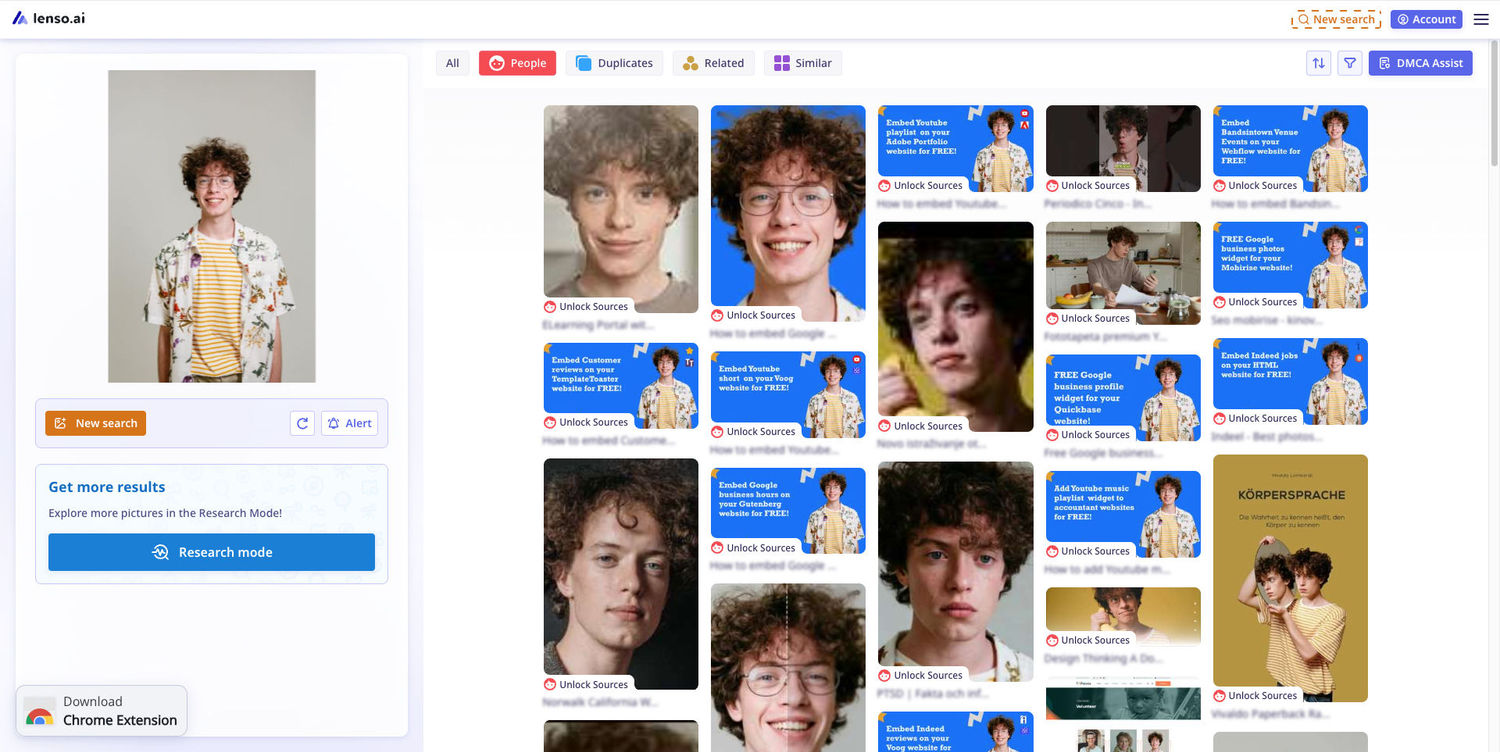Switch to the All results tab
Screen dimensions: 1500x752
click(x=452, y=63)
